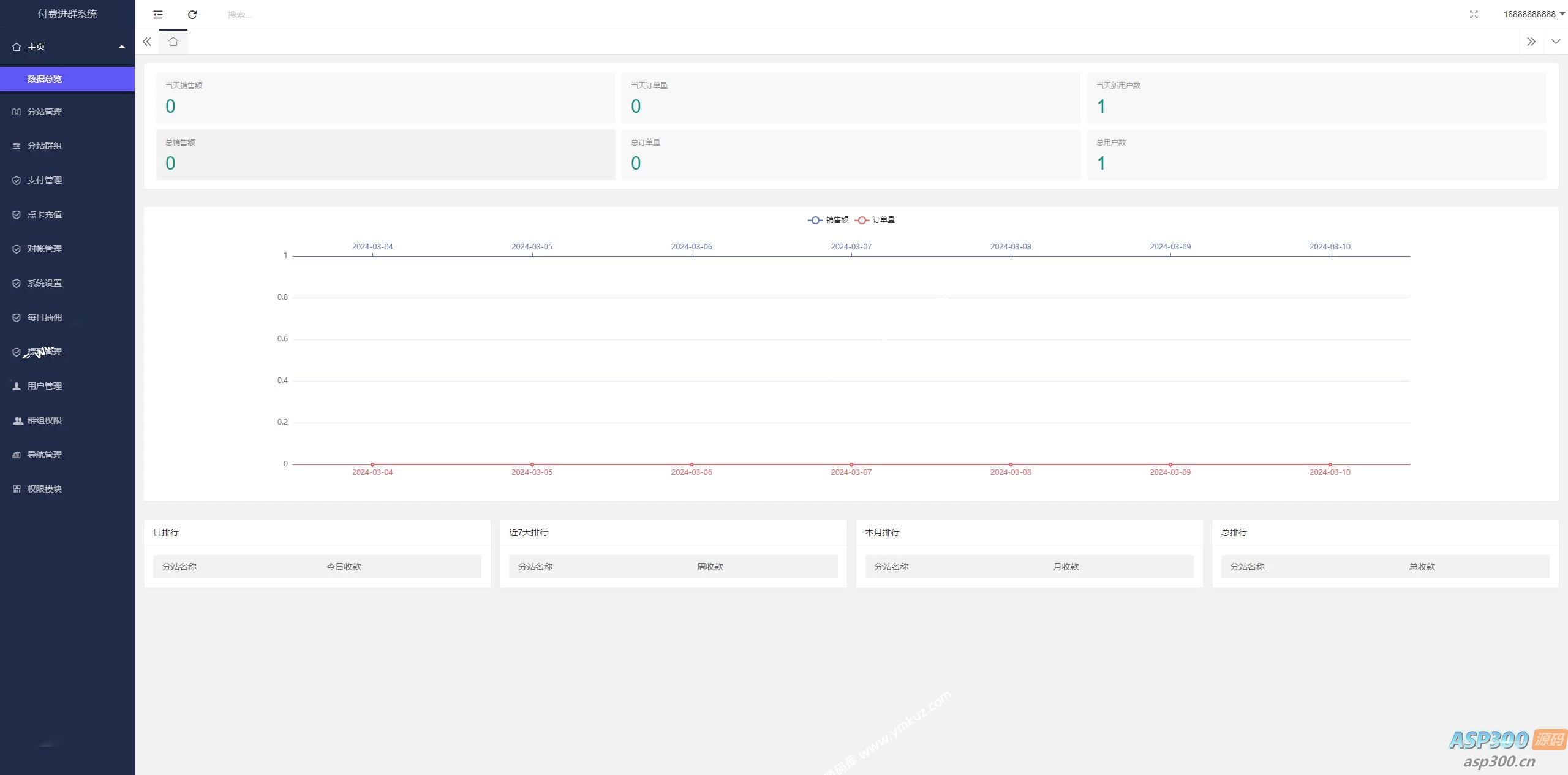Open 权限模块 in sidebar

(x=45, y=489)
